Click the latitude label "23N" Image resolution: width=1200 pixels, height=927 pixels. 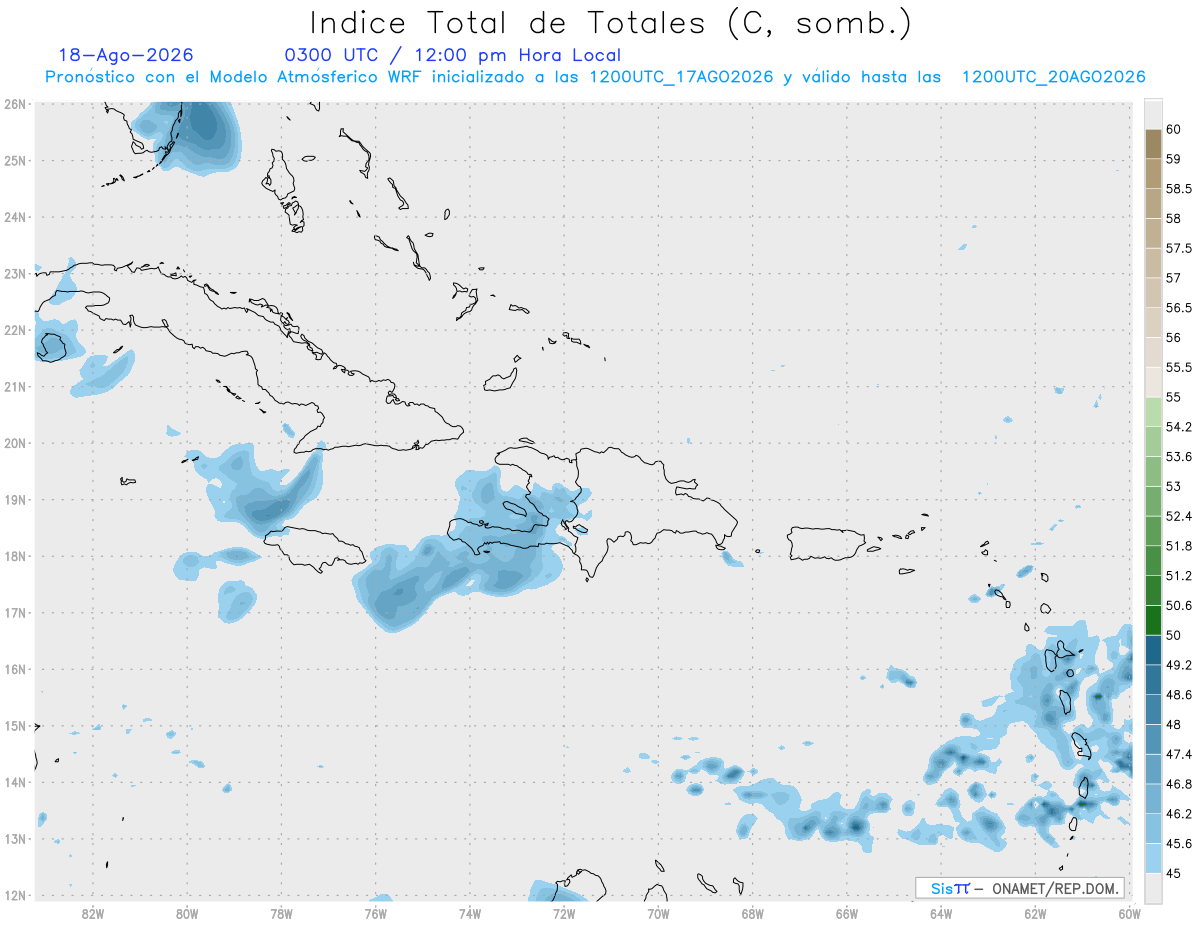pos(15,273)
